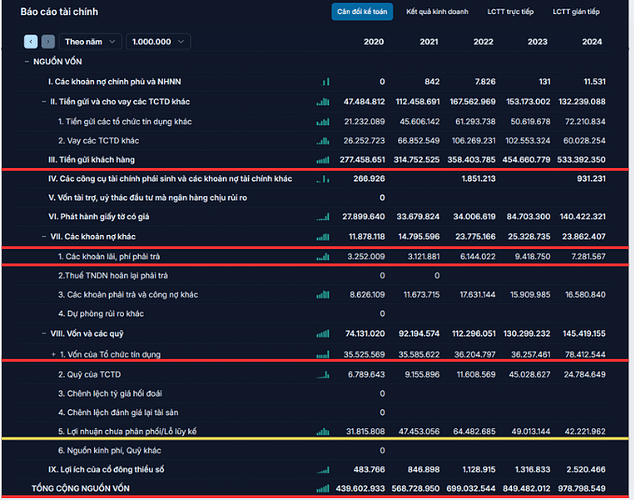Show chart for Tổng cộng nguồn vốn row
The image size is (634, 500).
pos(322,488)
